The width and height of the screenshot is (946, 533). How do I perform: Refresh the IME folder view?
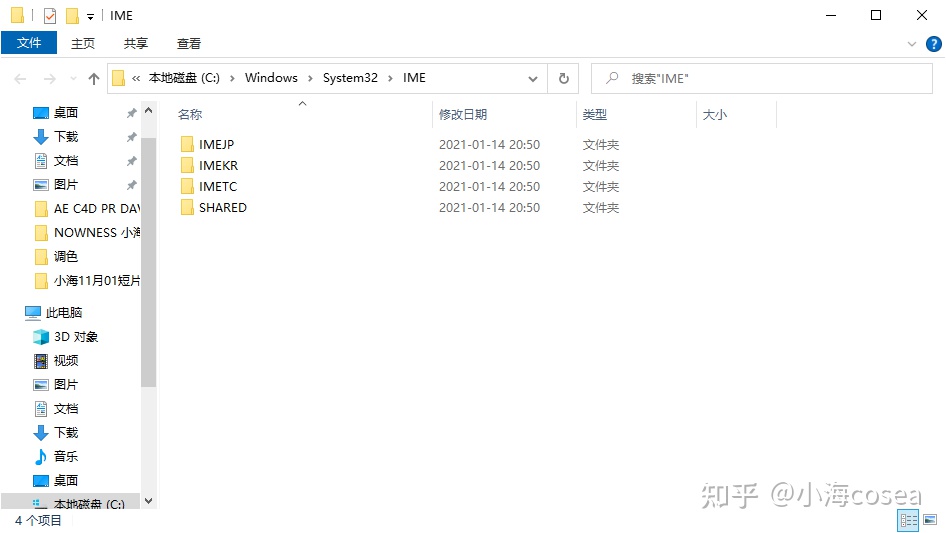pos(563,78)
